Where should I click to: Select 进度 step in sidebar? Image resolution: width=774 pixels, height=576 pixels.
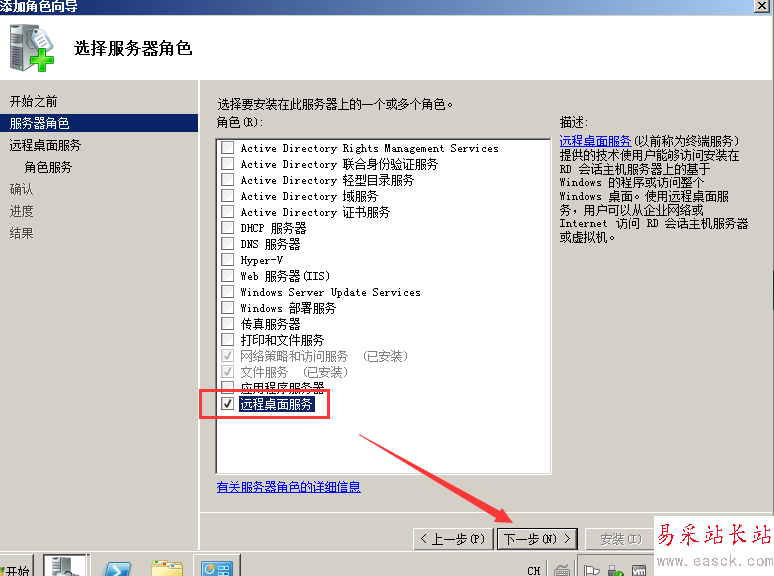(21, 211)
